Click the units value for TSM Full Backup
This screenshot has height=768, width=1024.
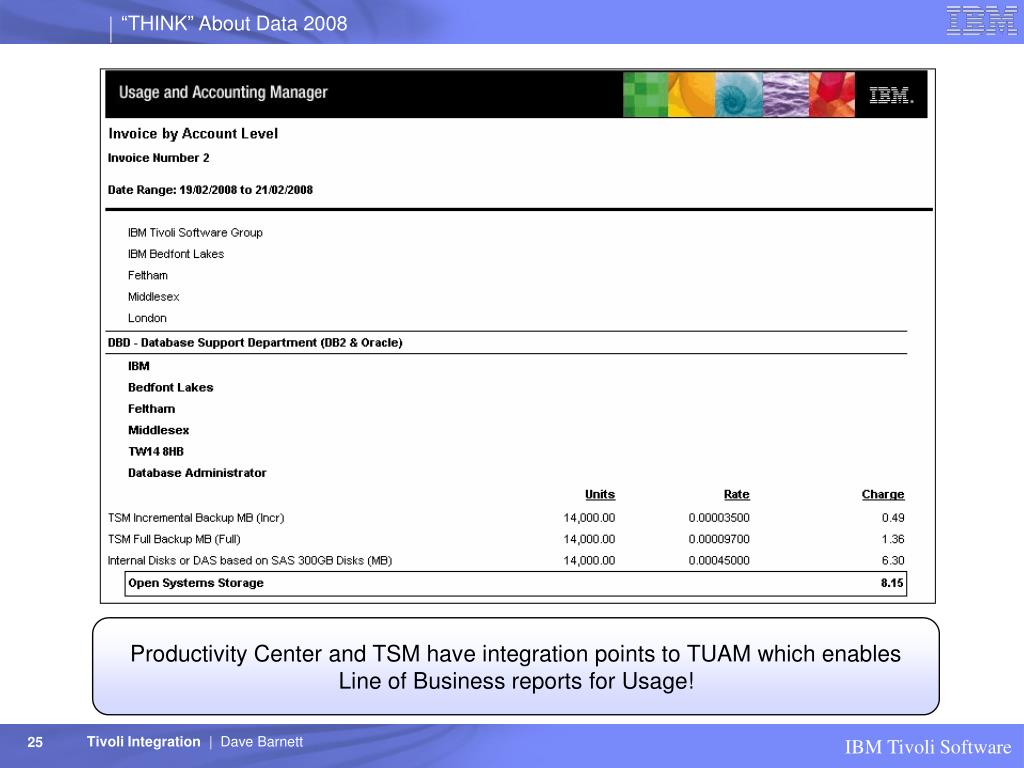click(x=589, y=539)
